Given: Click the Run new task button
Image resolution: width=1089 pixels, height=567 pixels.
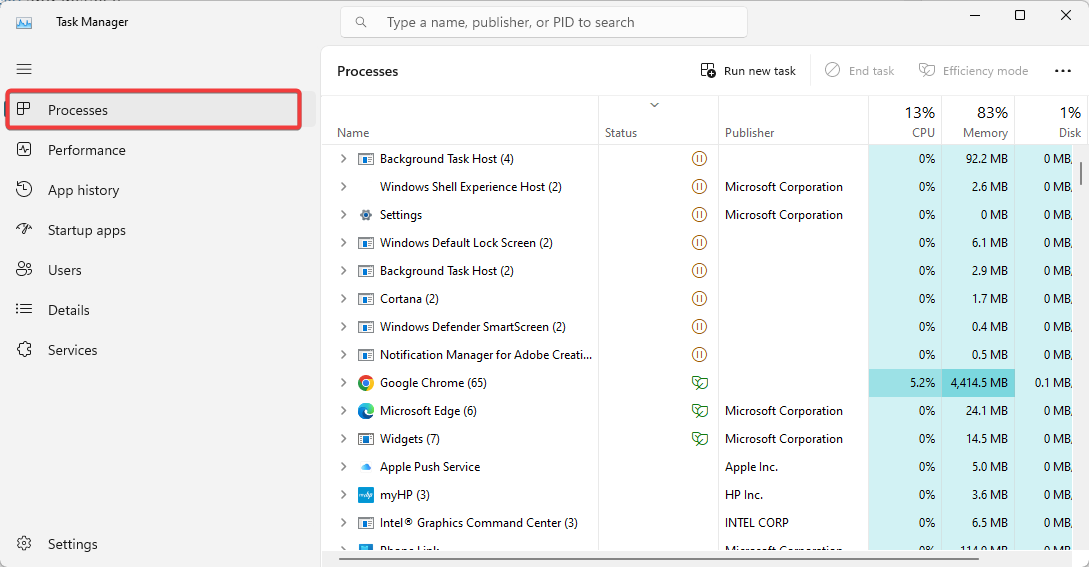Looking at the screenshot, I should pyautogui.click(x=748, y=71).
